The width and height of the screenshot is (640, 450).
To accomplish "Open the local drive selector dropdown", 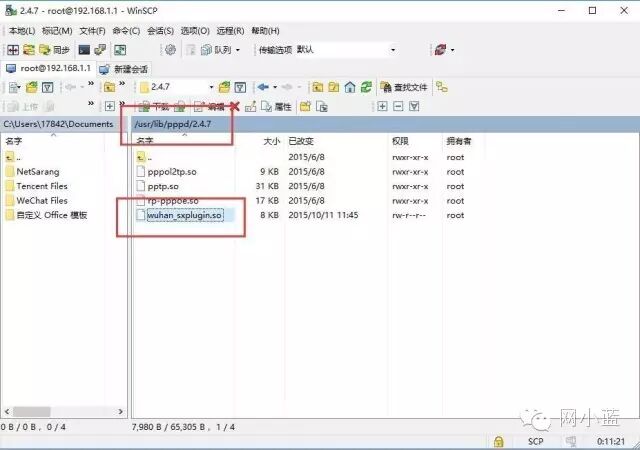I will 15,87.
